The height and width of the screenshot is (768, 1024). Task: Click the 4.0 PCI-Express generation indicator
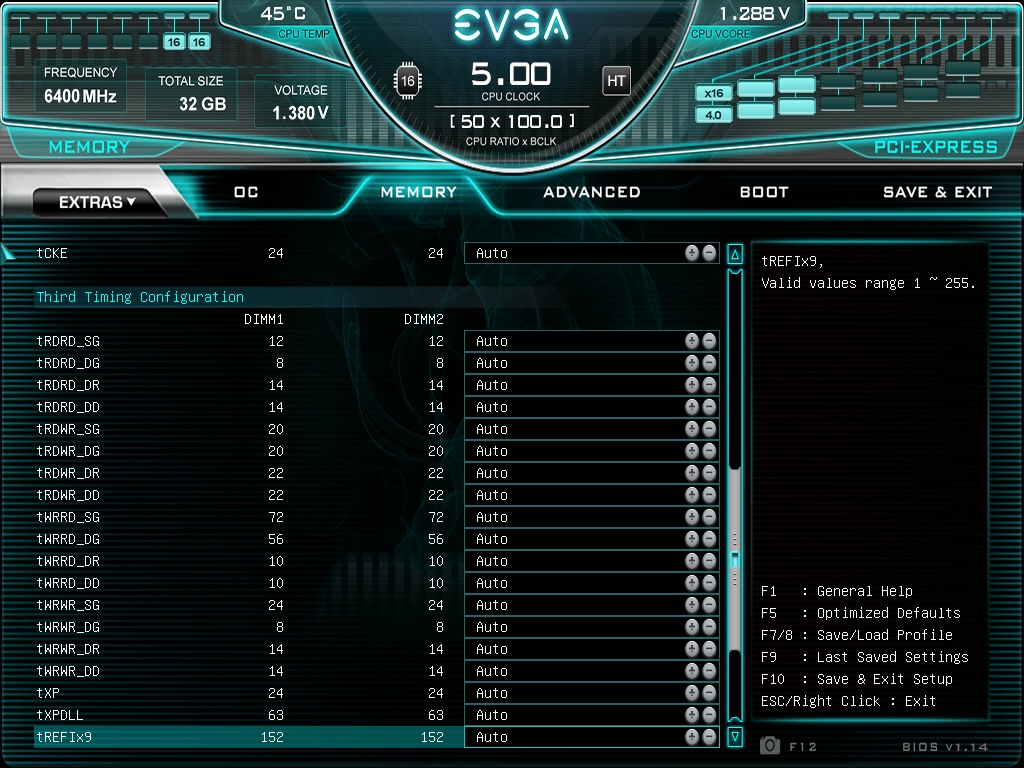713,115
